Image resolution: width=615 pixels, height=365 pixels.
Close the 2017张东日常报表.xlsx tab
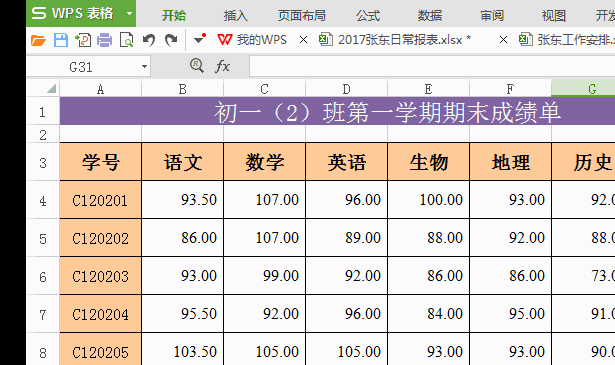[x=503, y=40]
